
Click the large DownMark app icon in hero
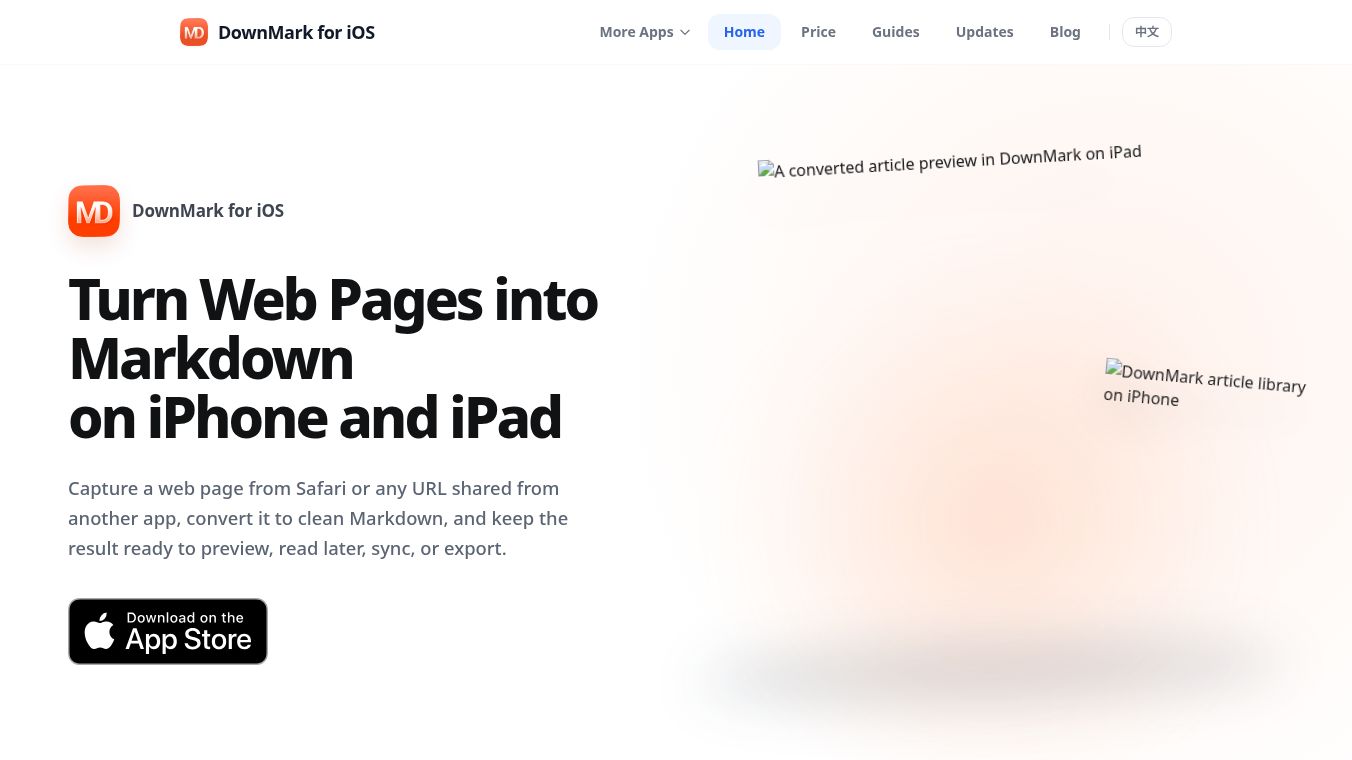pyautogui.click(x=94, y=211)
